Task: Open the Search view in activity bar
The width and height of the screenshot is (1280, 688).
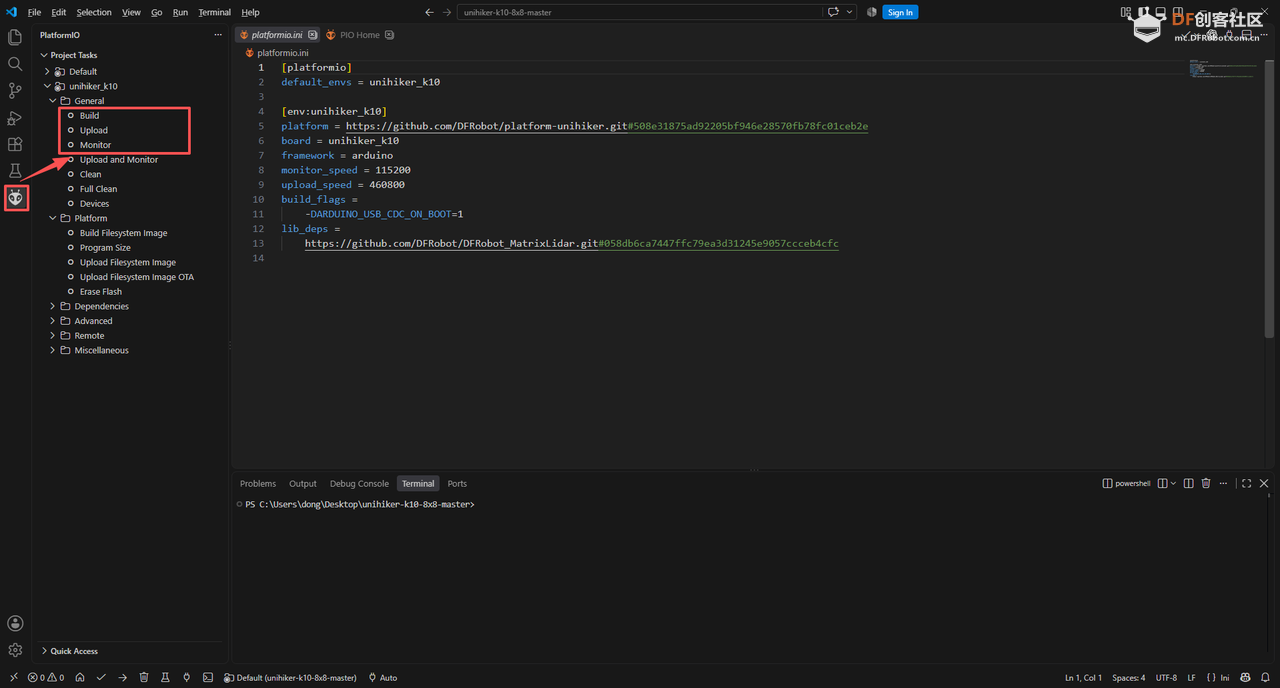Action: click(15, 64)
